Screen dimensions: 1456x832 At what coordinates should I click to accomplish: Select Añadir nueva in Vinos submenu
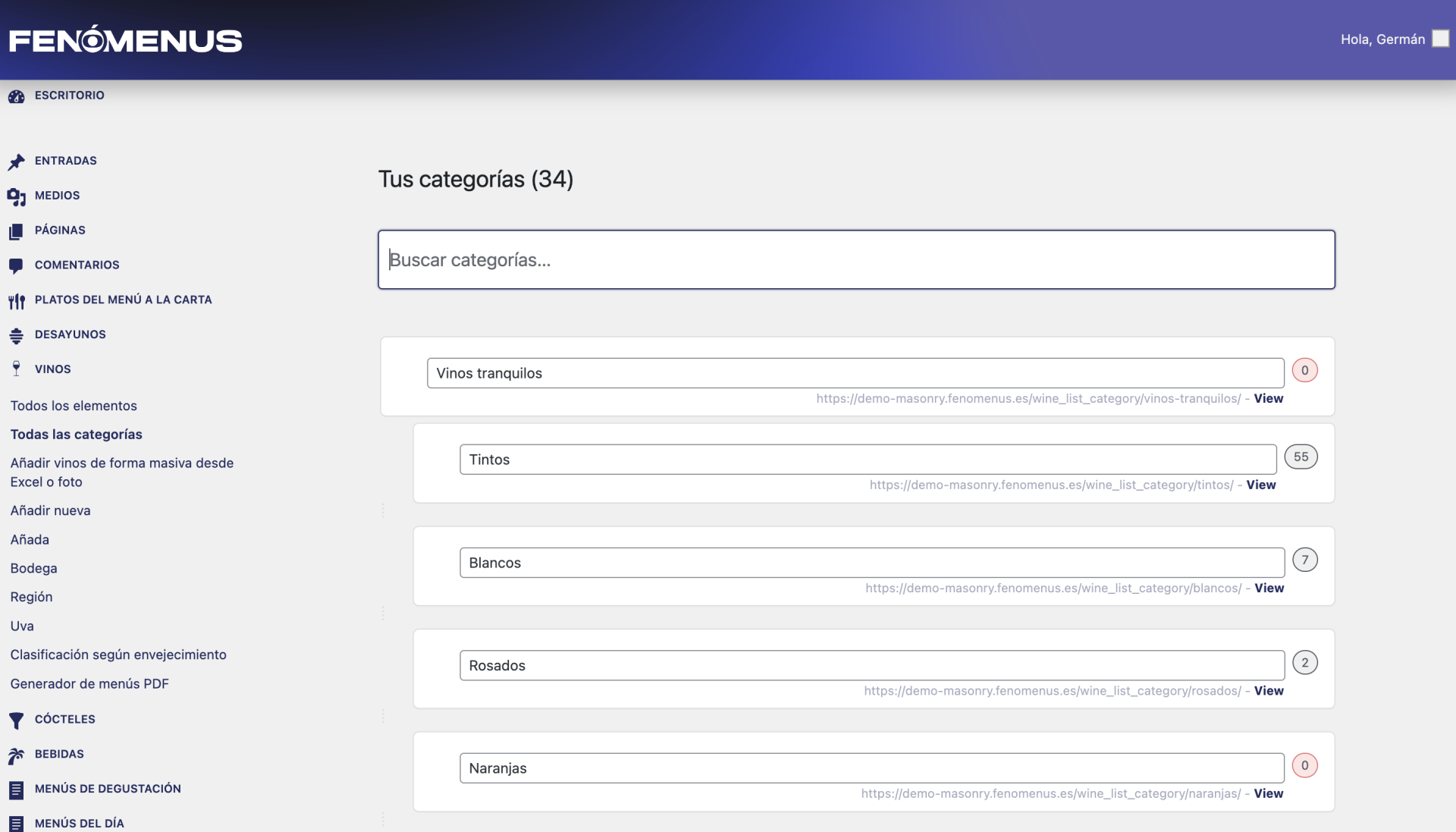(50, 510)
